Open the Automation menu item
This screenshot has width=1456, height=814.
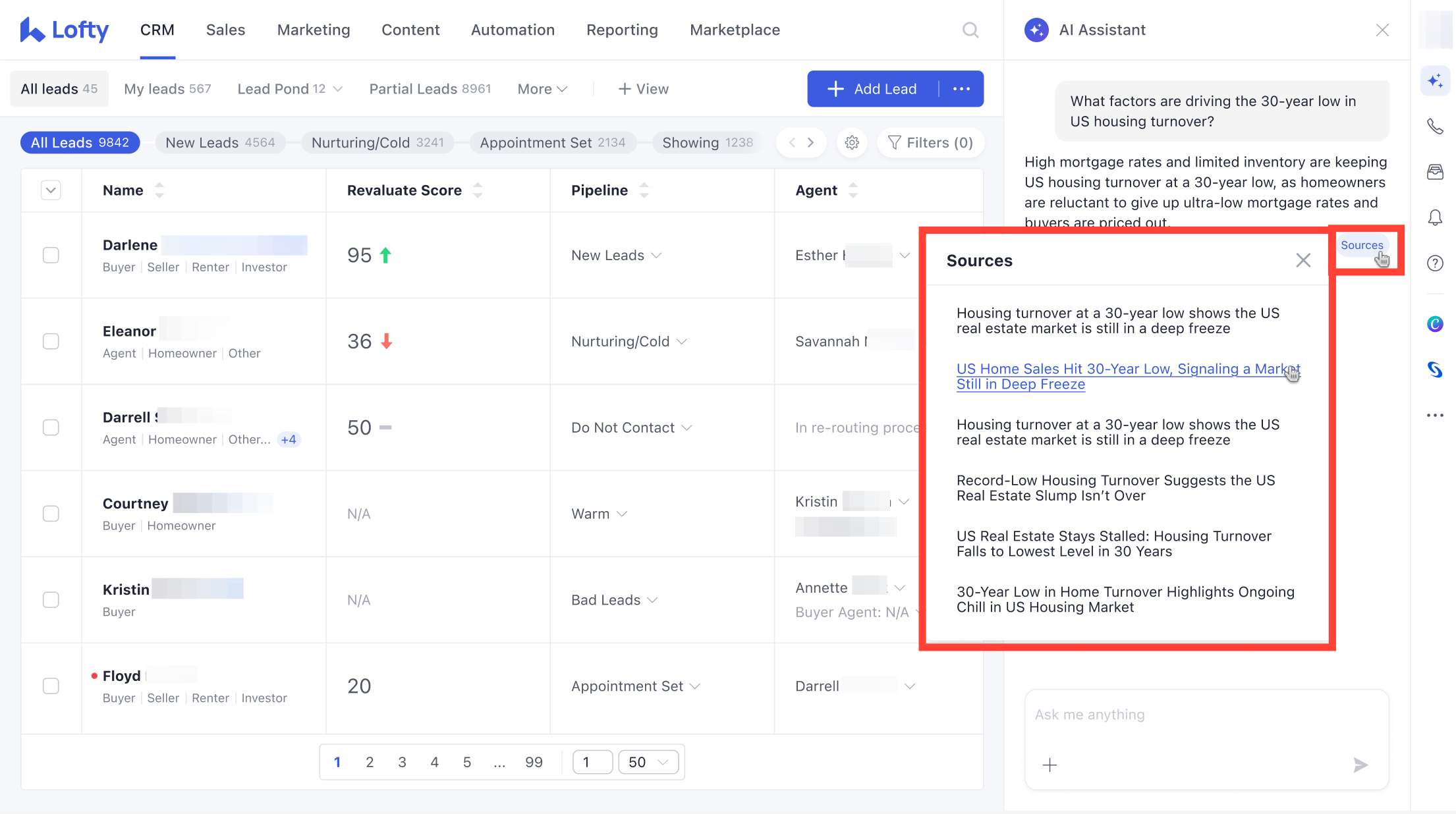click(x=513, y=30)
